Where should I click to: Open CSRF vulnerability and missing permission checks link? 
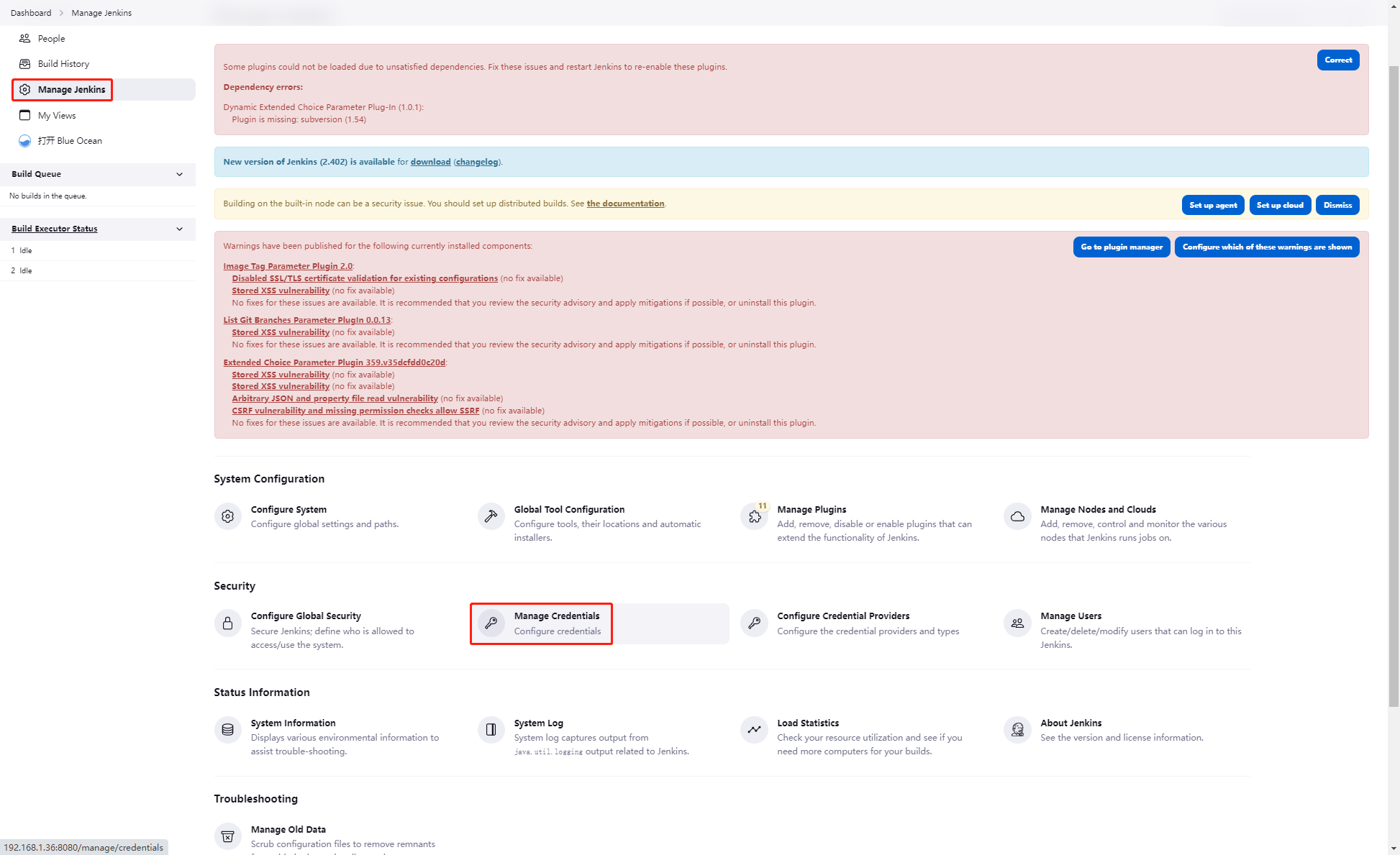pos(355,411)
